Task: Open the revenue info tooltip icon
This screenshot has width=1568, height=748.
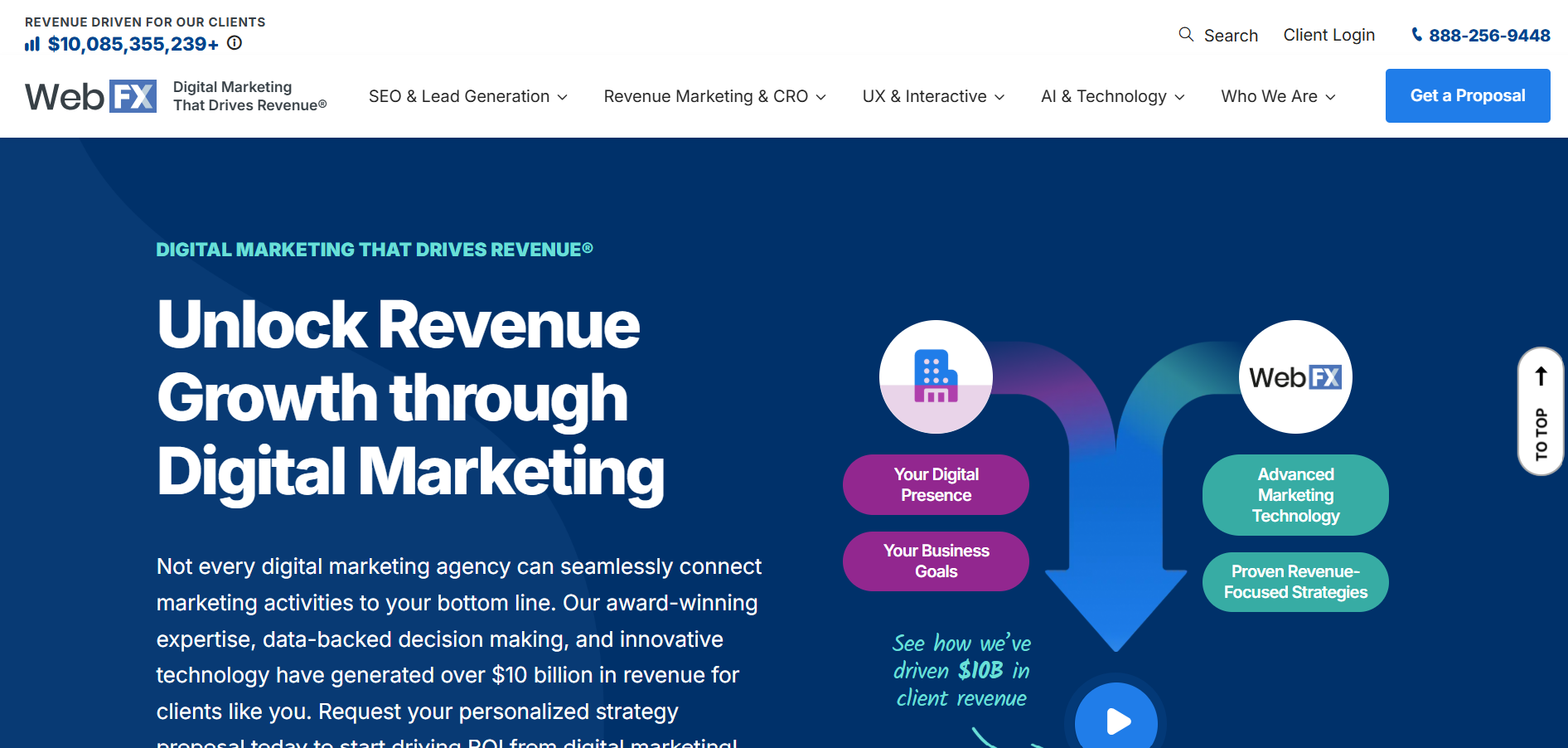Action: [235, 43]
